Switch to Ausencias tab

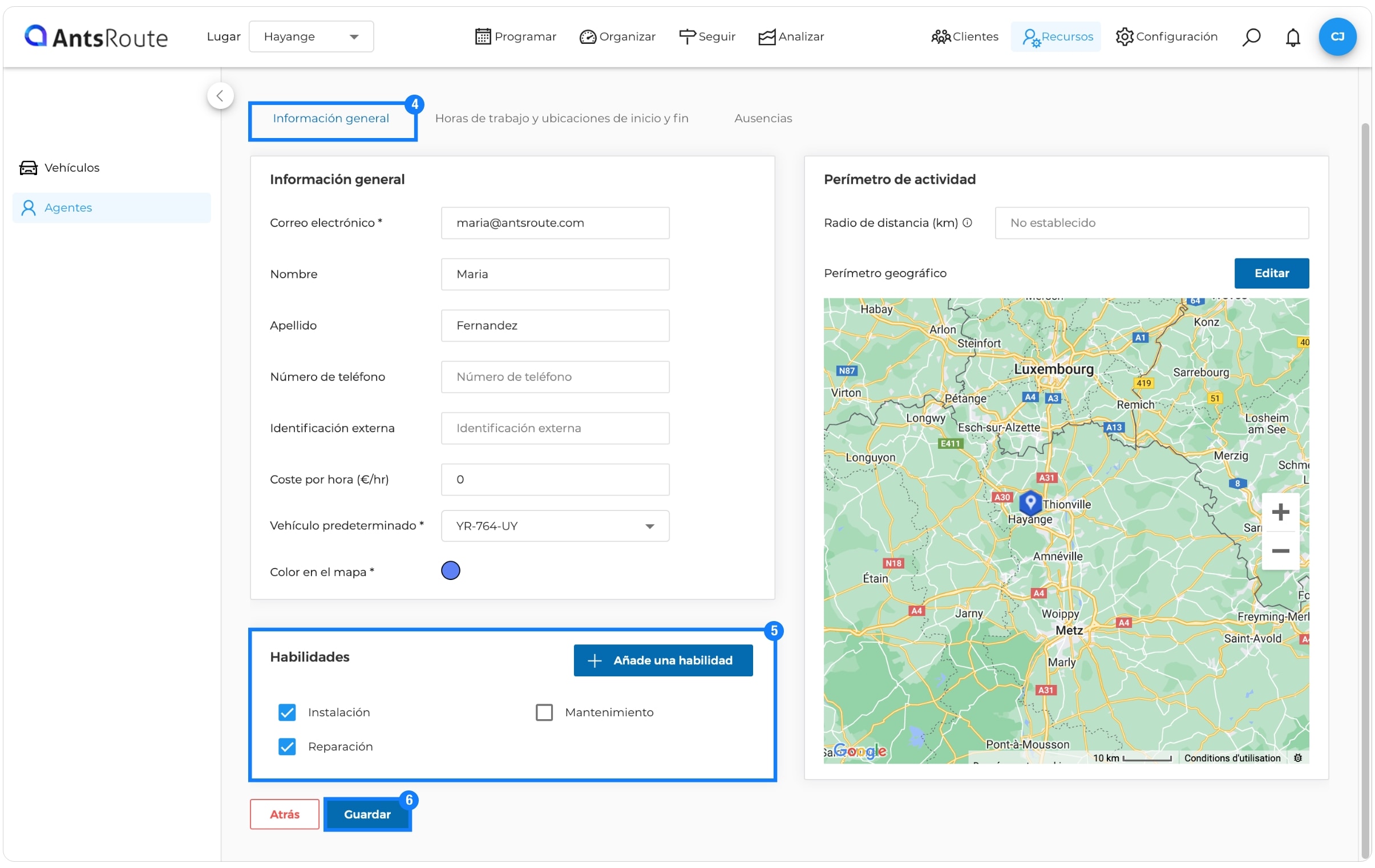tap(763, 118)
